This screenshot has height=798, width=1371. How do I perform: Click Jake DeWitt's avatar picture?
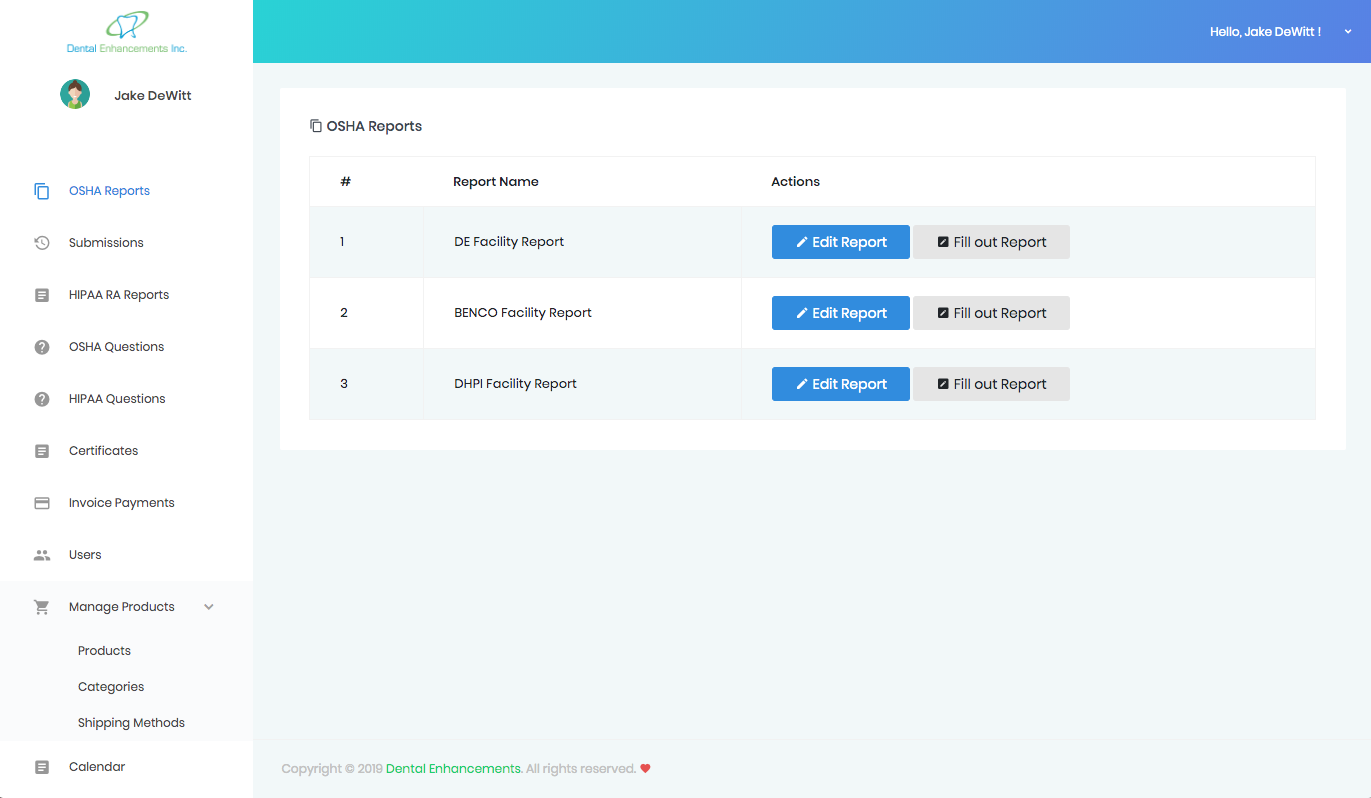pos(75,95)
